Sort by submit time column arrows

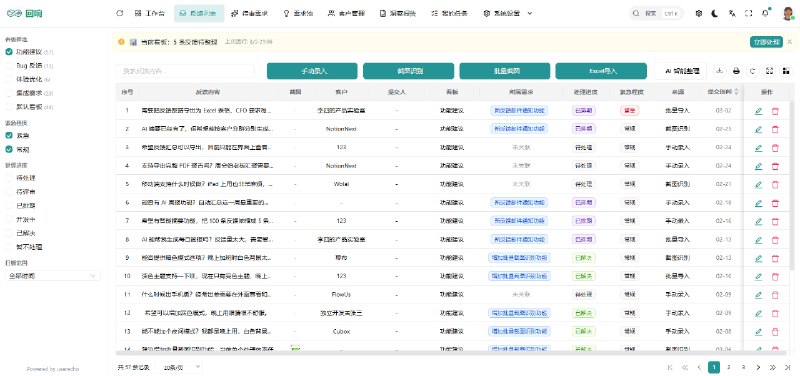(736, 92)
